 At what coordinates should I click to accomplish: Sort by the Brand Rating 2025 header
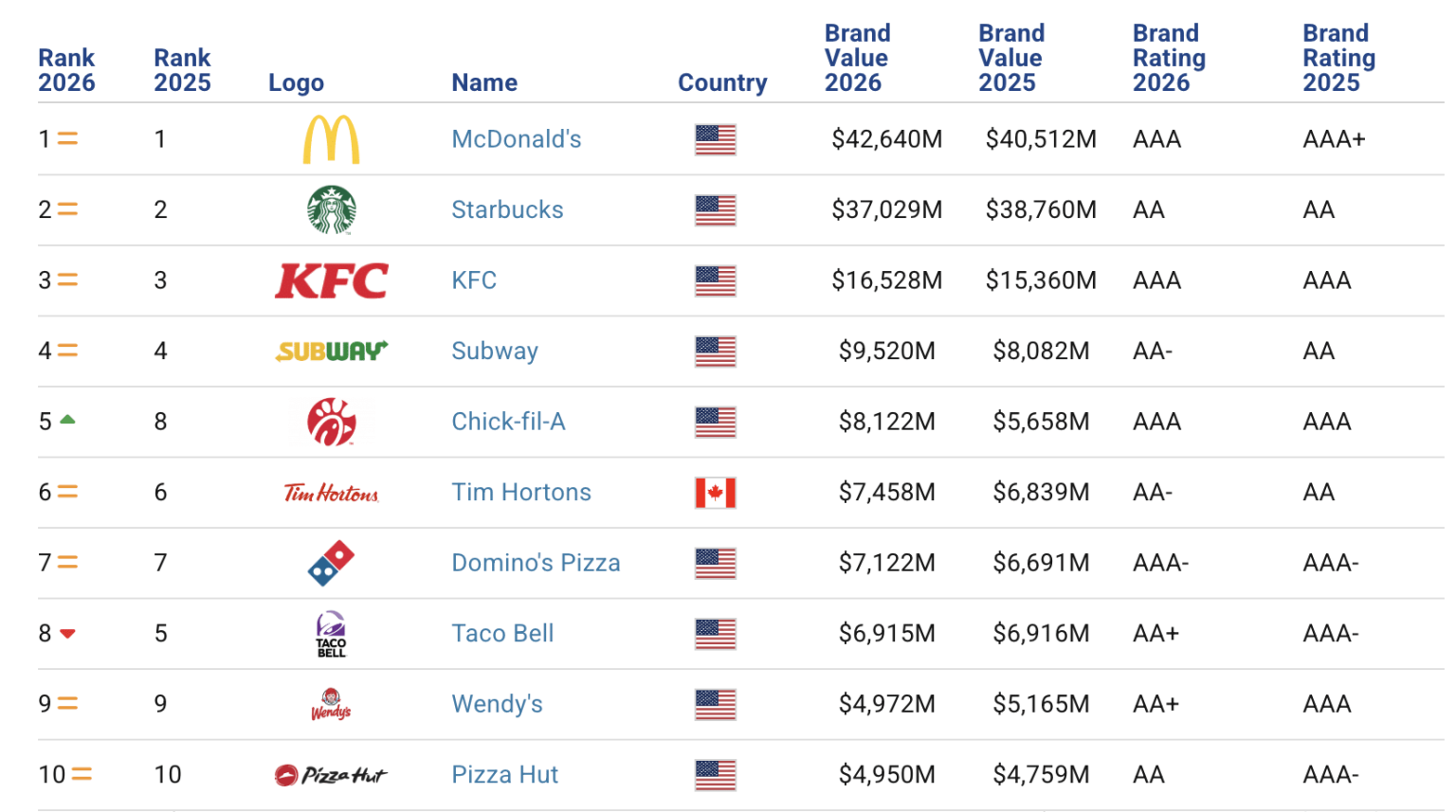click(1338, 58)
